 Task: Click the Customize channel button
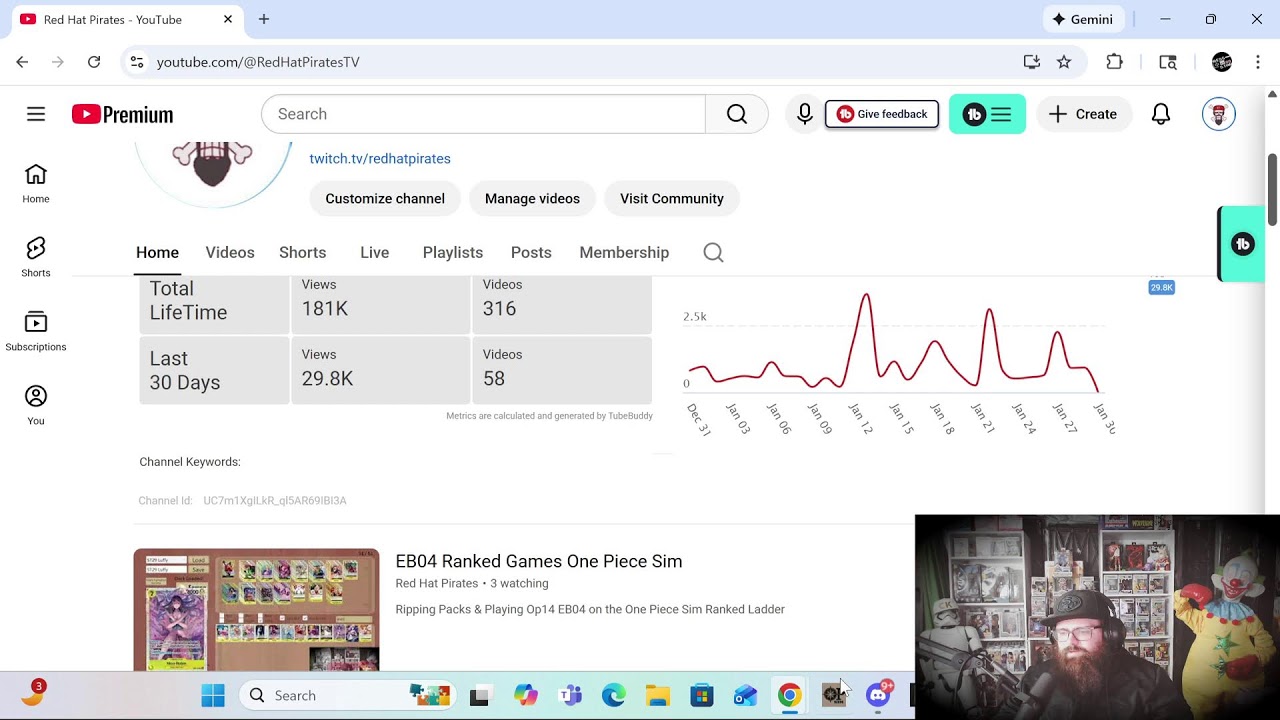click(385, 199)
